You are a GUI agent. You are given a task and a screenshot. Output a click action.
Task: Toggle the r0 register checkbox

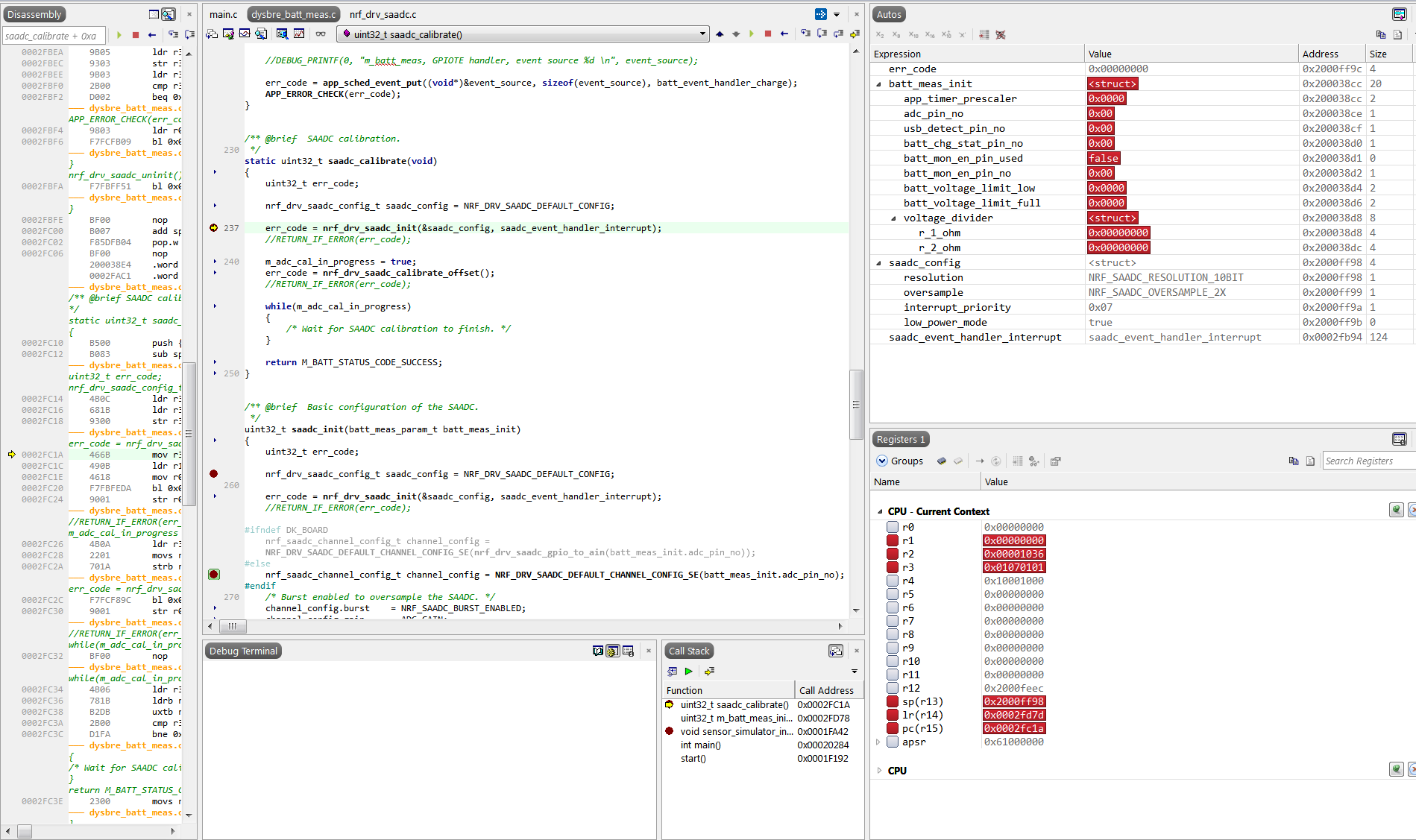coord(892,527)
